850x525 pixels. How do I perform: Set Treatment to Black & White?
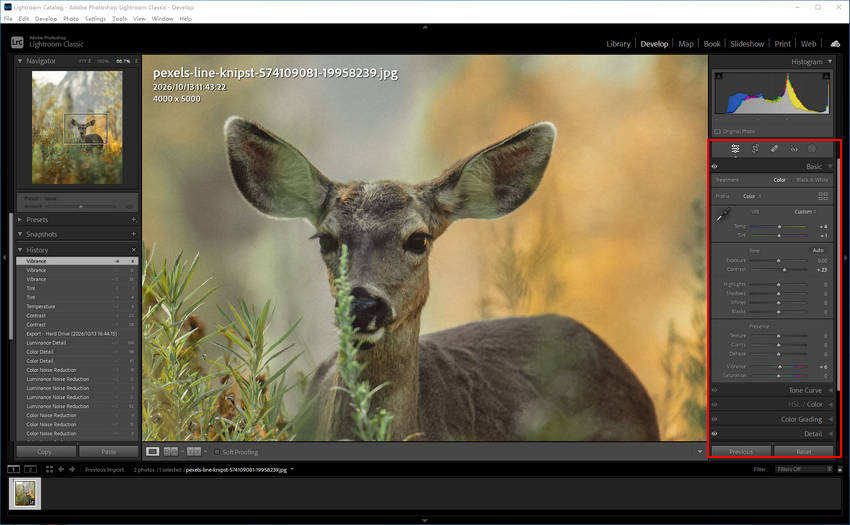click(812, 180)
